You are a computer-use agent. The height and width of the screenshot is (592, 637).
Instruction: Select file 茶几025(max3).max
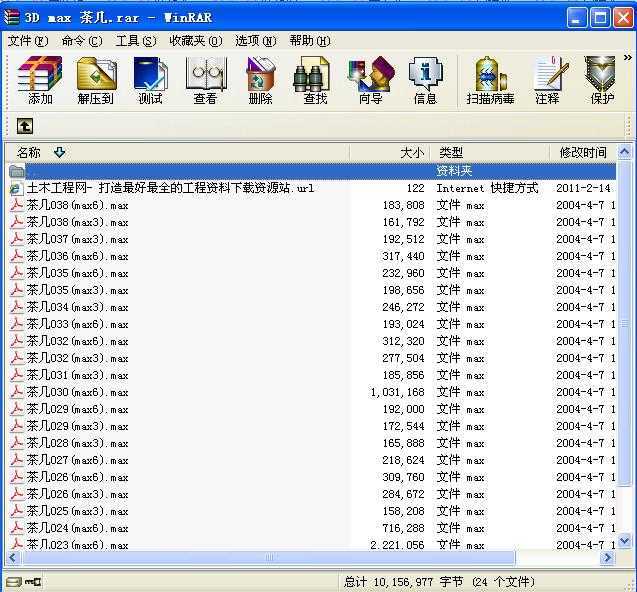(x=78, y=511)
